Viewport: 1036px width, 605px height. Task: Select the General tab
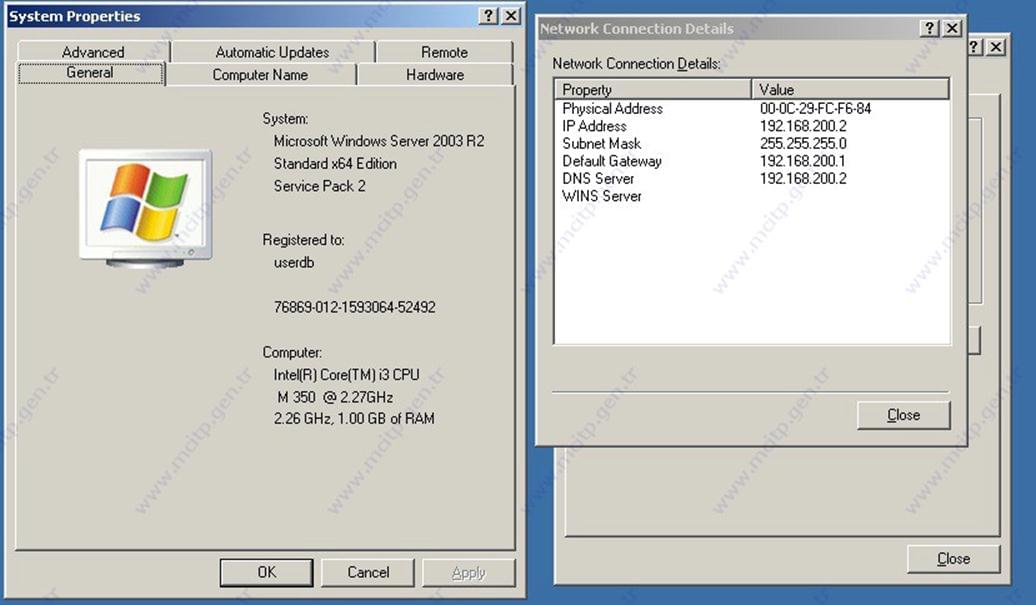click(x=91, y=73)
